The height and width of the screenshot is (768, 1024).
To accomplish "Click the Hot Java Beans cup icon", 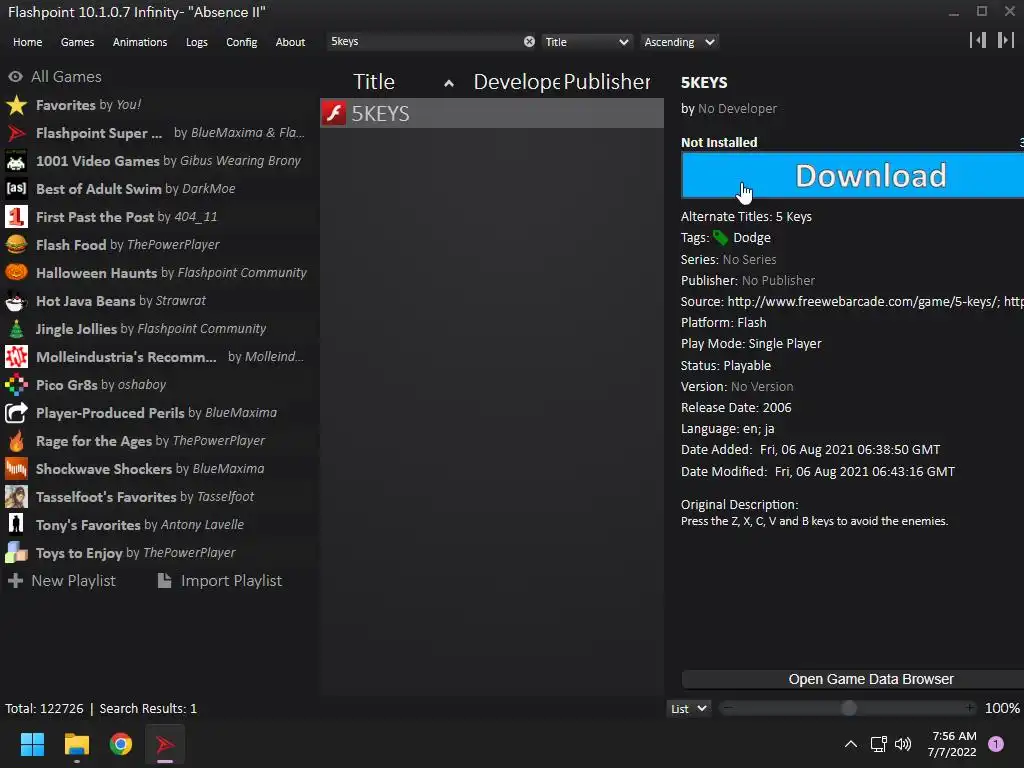I will (16, 301).
